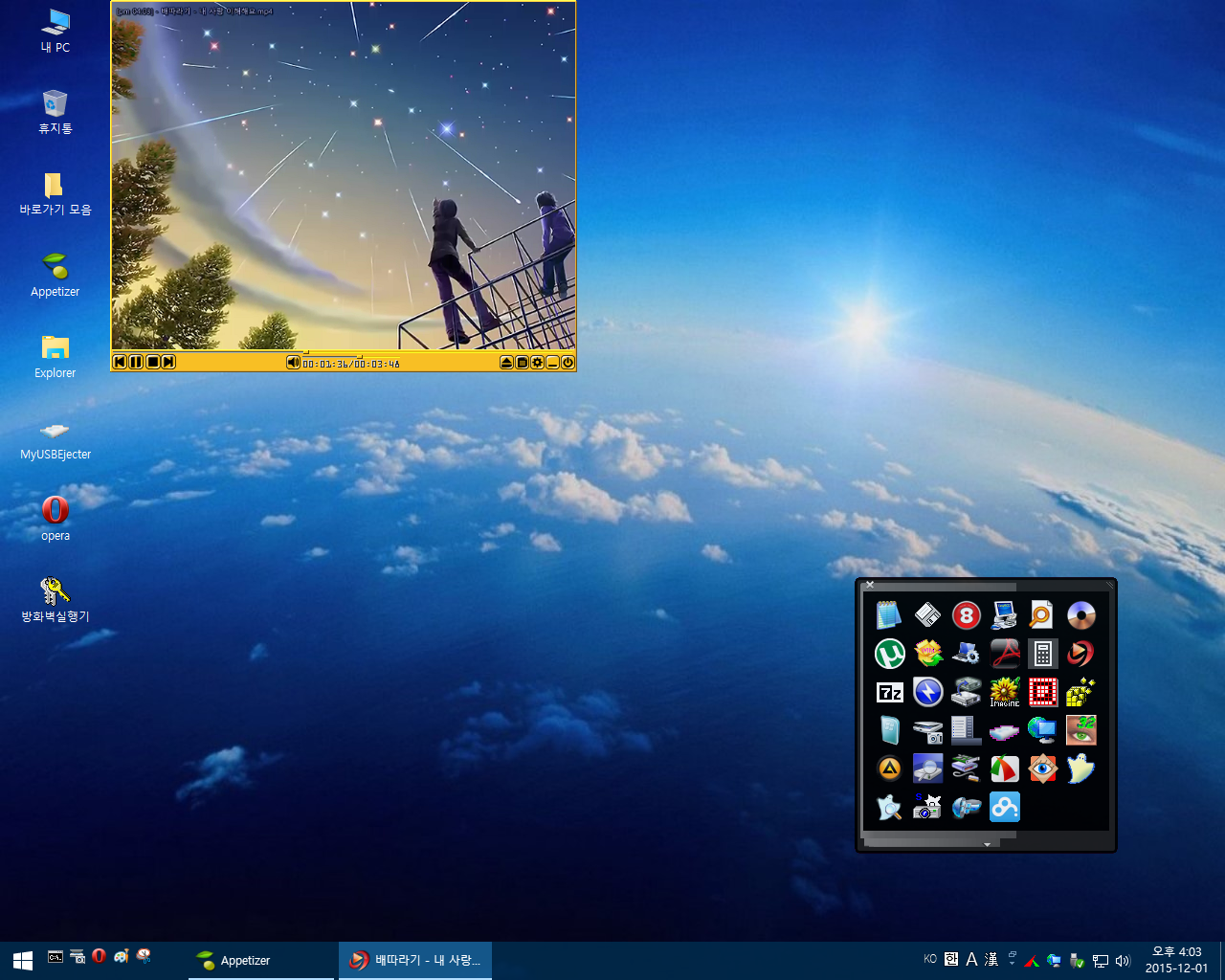Click the video display area
Image resolution: width=1225 pixels, height=980 pixels.
click(x=344, y=176)
